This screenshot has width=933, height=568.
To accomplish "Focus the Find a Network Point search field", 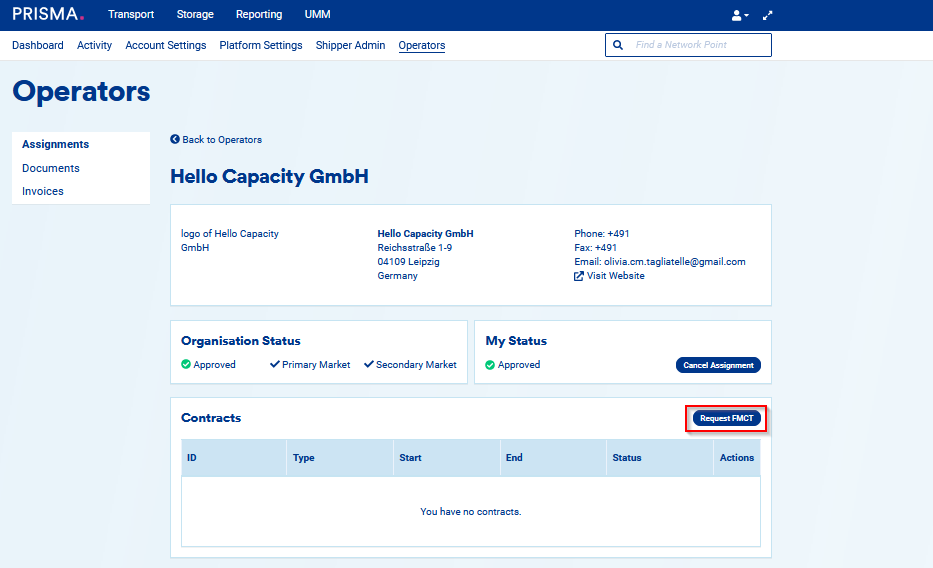I will click(688, 45).
